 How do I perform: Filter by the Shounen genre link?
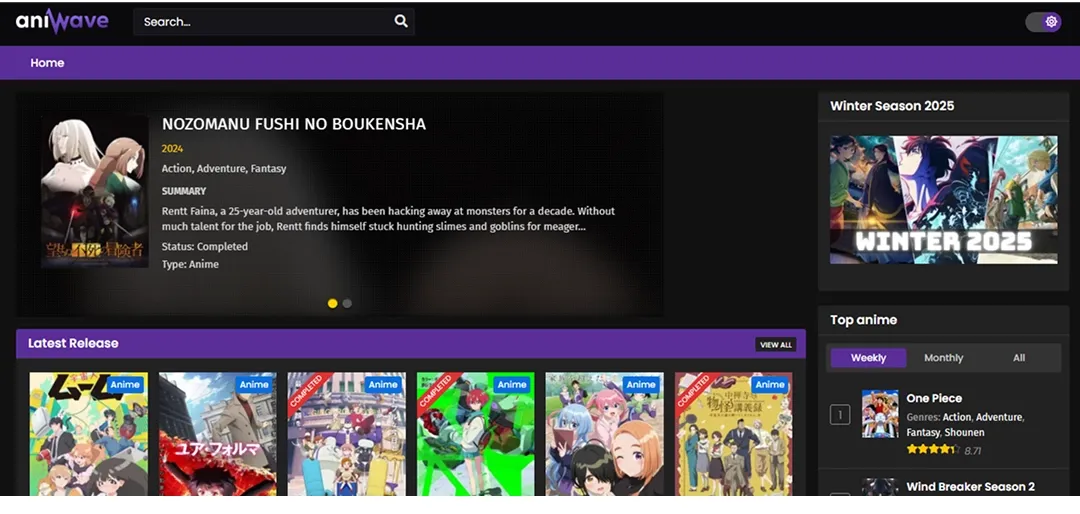click(x=964, y=433)
